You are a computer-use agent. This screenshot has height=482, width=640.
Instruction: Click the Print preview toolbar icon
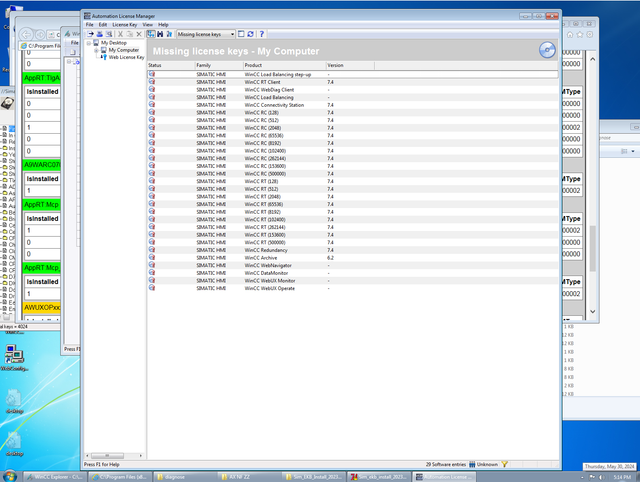(109, 34)
